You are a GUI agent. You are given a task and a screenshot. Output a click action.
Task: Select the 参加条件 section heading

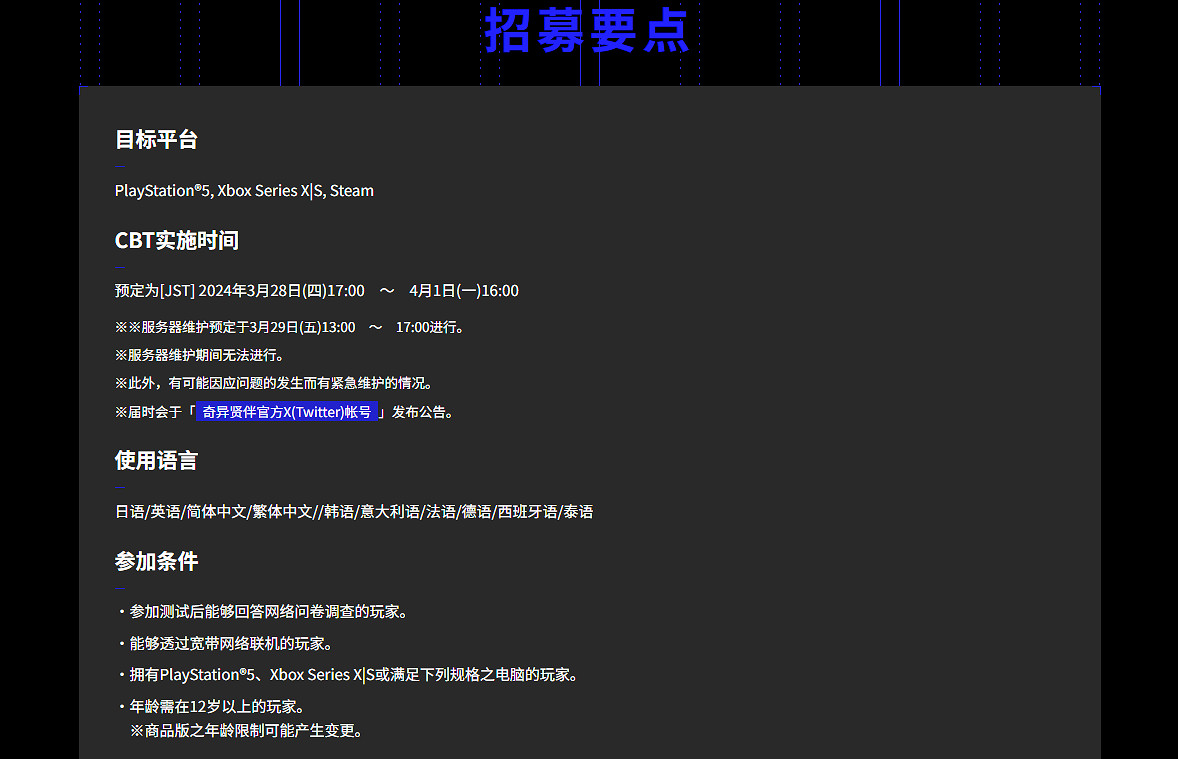pos(156,561)
